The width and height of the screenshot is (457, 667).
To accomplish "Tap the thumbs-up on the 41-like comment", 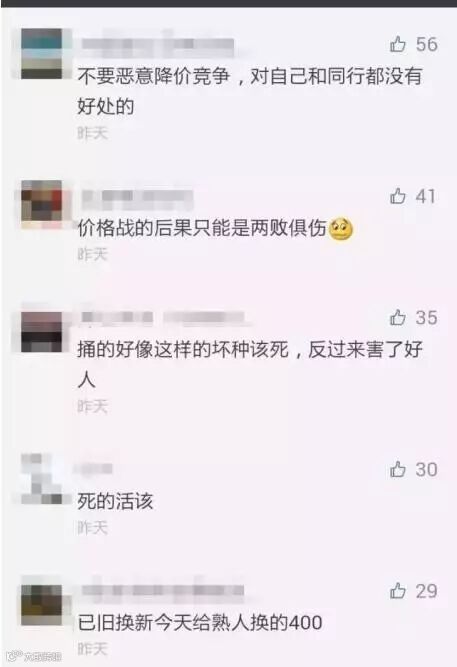I will pyautogui.click(x=398, y=196).
